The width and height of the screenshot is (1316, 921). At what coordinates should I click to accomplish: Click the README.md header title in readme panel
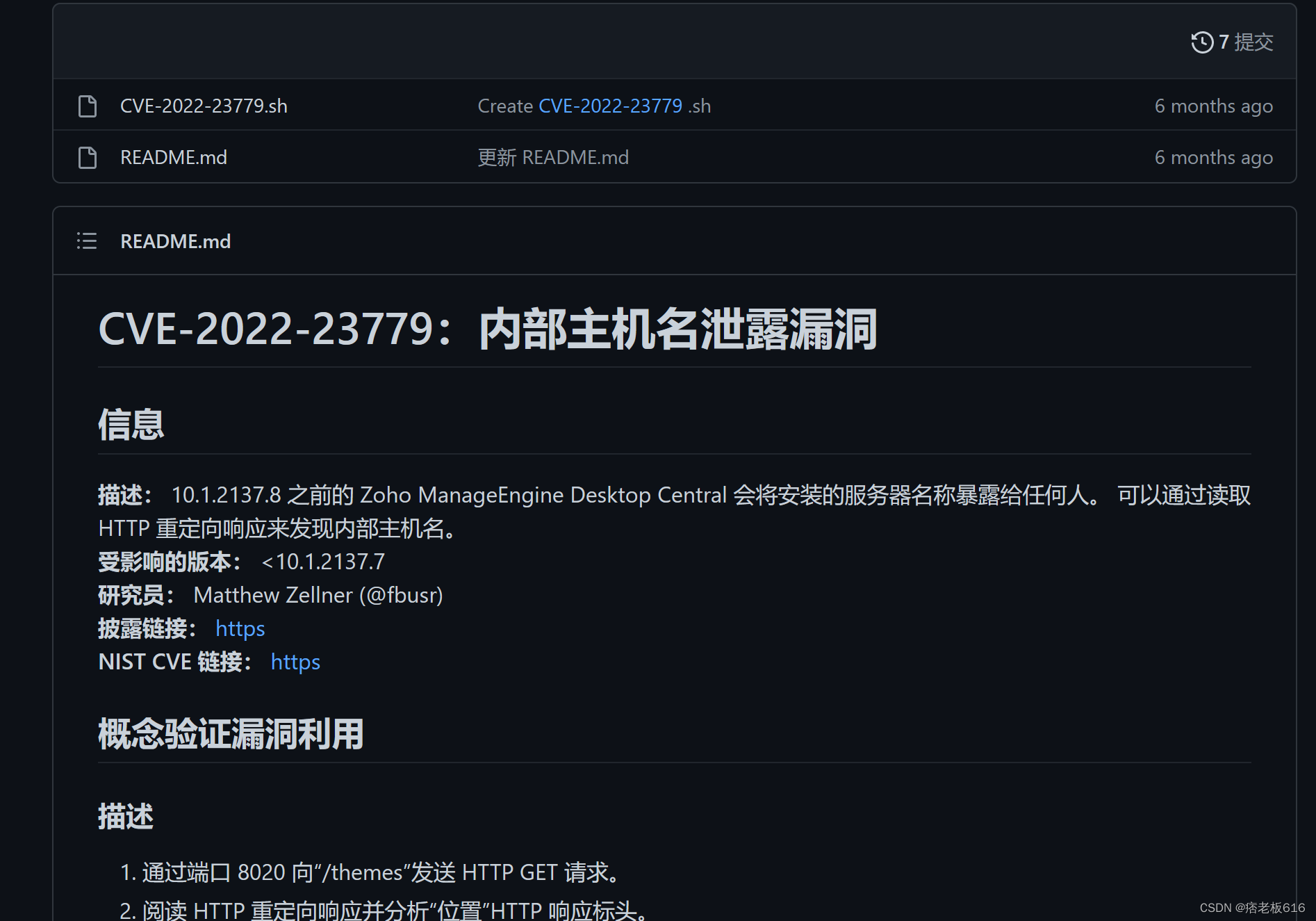click(175, 241)
